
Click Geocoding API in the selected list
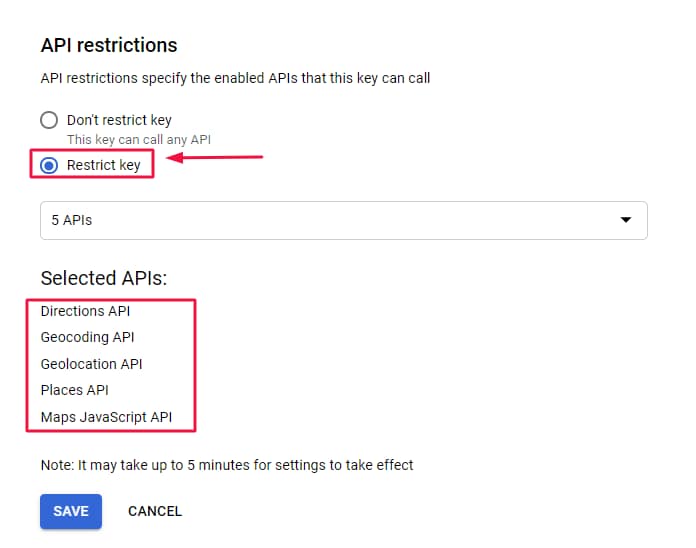point(87,337)
